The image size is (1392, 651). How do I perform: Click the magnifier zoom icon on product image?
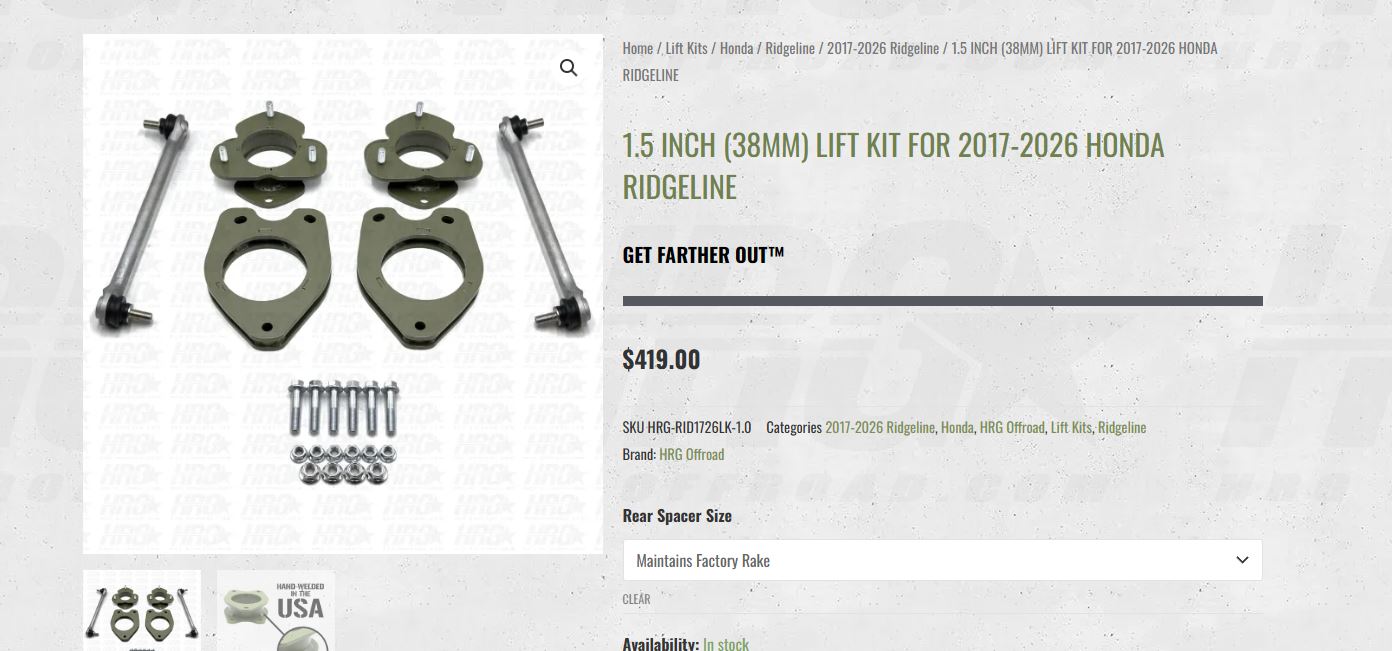coord(568,68)
